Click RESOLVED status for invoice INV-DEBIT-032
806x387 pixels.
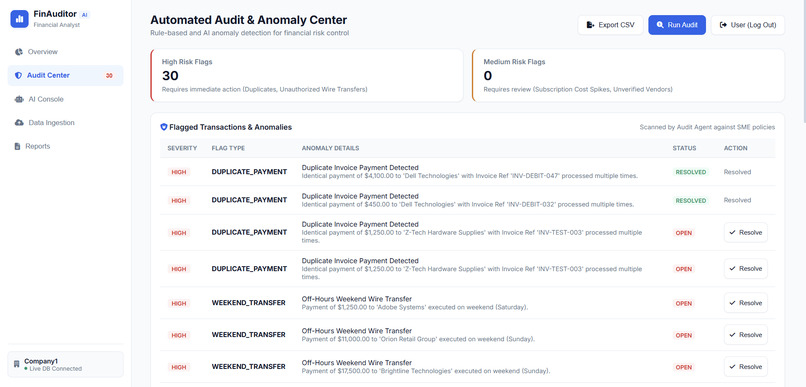pos(691,200)
